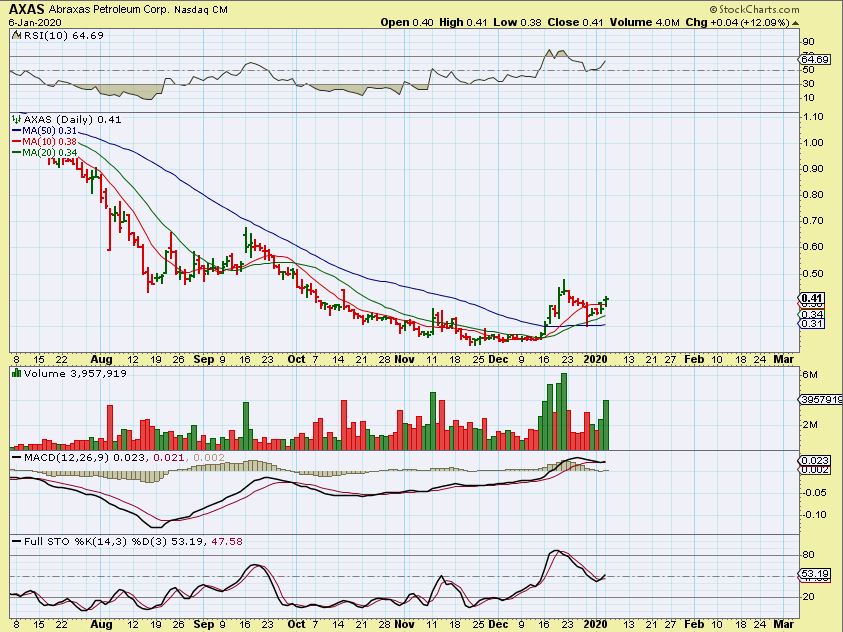
Task: Click the 6-Jan-2020 chart date
Action: tap(35, 23)
